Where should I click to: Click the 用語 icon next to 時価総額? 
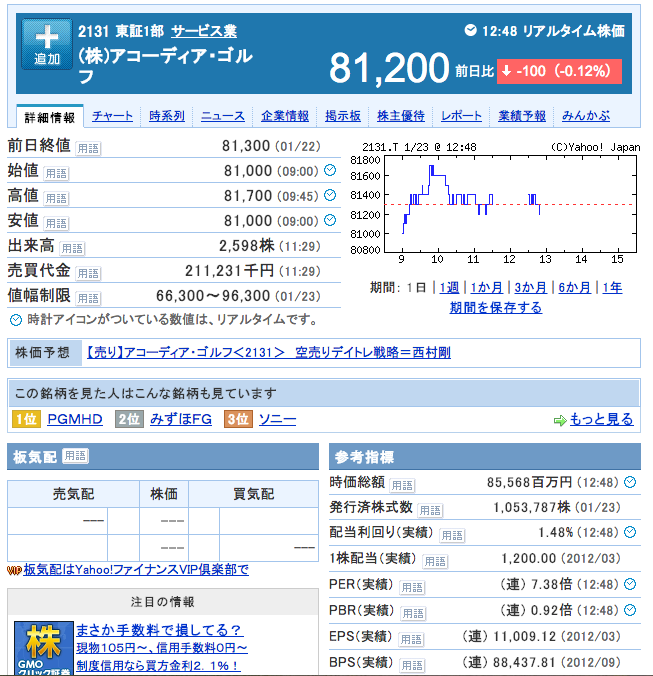tap(402, 485)
